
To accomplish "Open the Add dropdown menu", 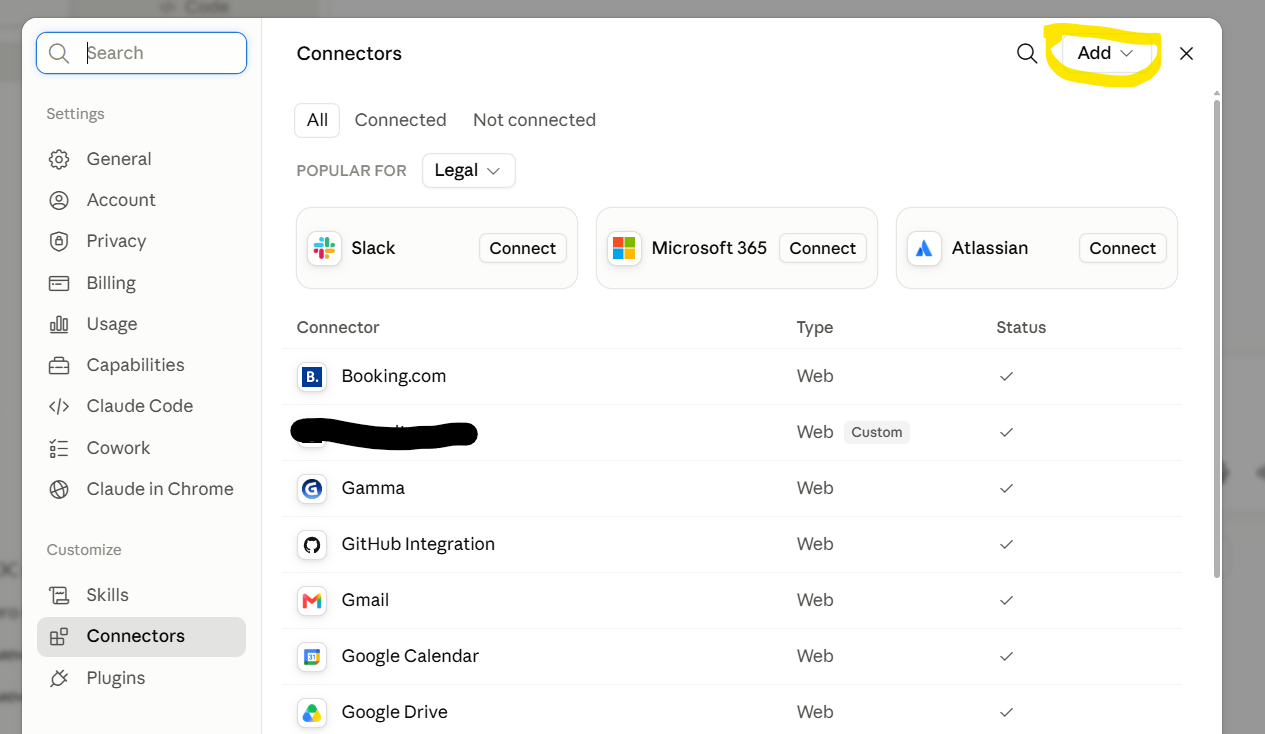I will click(1105, 53).
